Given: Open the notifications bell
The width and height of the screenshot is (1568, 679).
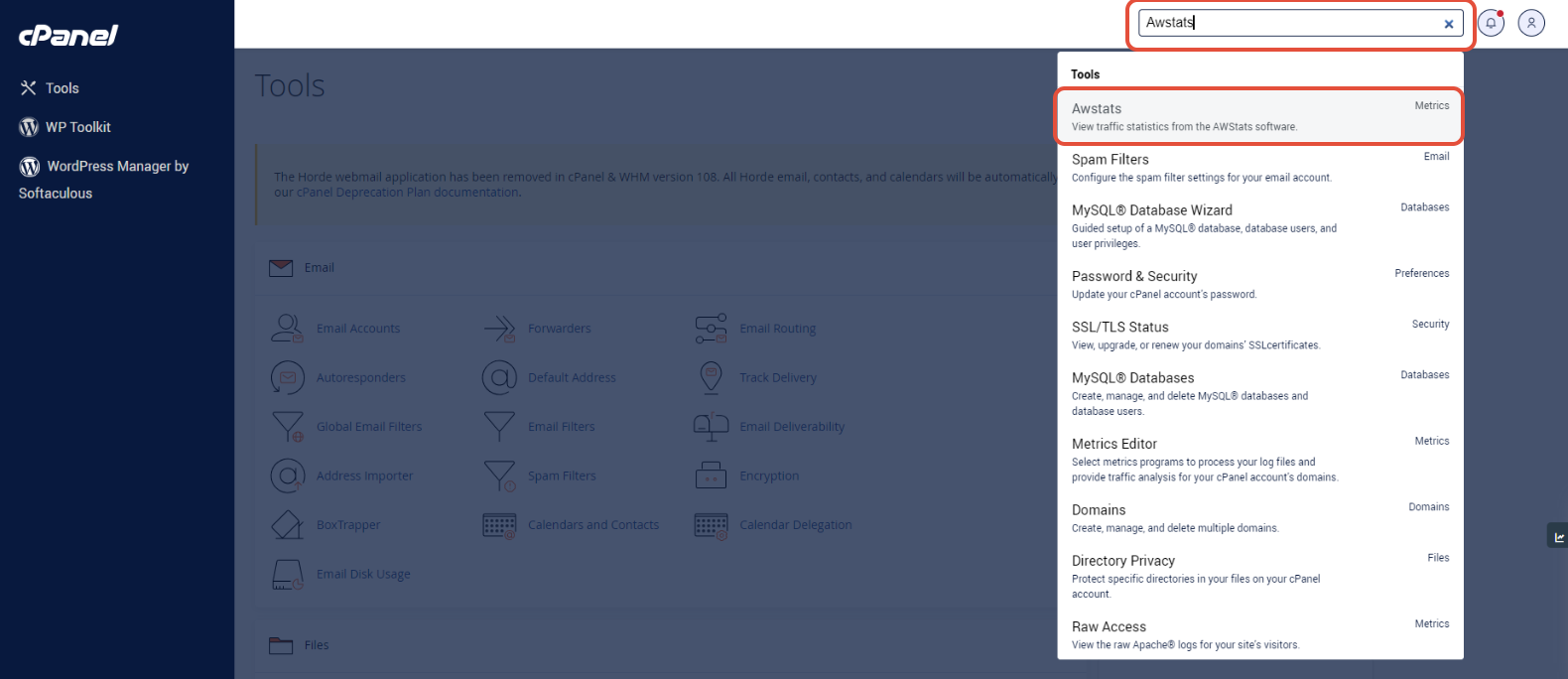Looking at the screenshot, I should tap(1491, 23).
